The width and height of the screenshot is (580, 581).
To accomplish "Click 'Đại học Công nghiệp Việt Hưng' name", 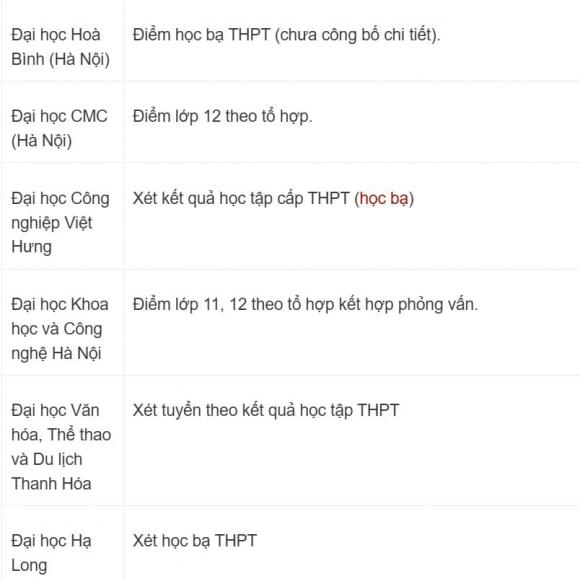I will [x=60, y=223].
